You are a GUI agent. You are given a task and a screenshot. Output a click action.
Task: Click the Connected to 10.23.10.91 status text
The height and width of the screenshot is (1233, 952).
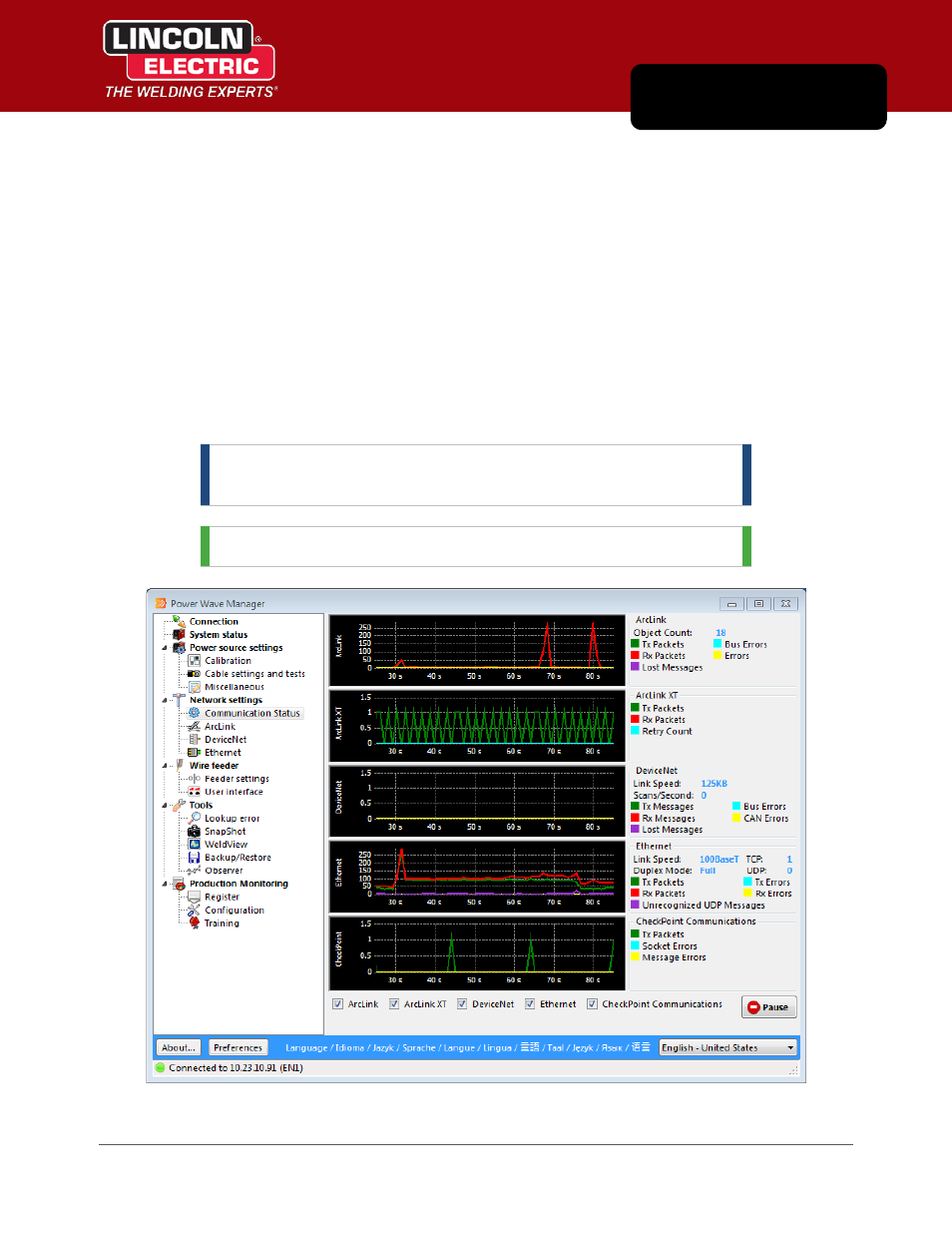point(236,1067)
